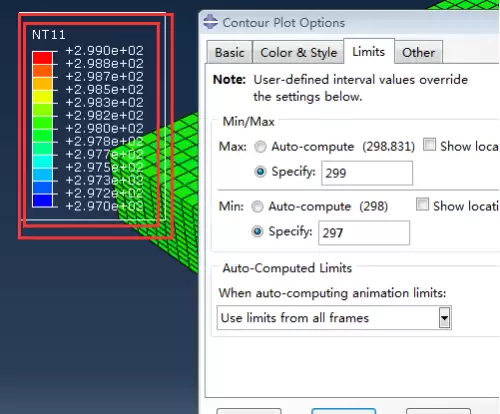Enable Show location checkbox for Max
The width and height of the screenshot is (500, 414).
pyautogui.click(x=429, y=145)
